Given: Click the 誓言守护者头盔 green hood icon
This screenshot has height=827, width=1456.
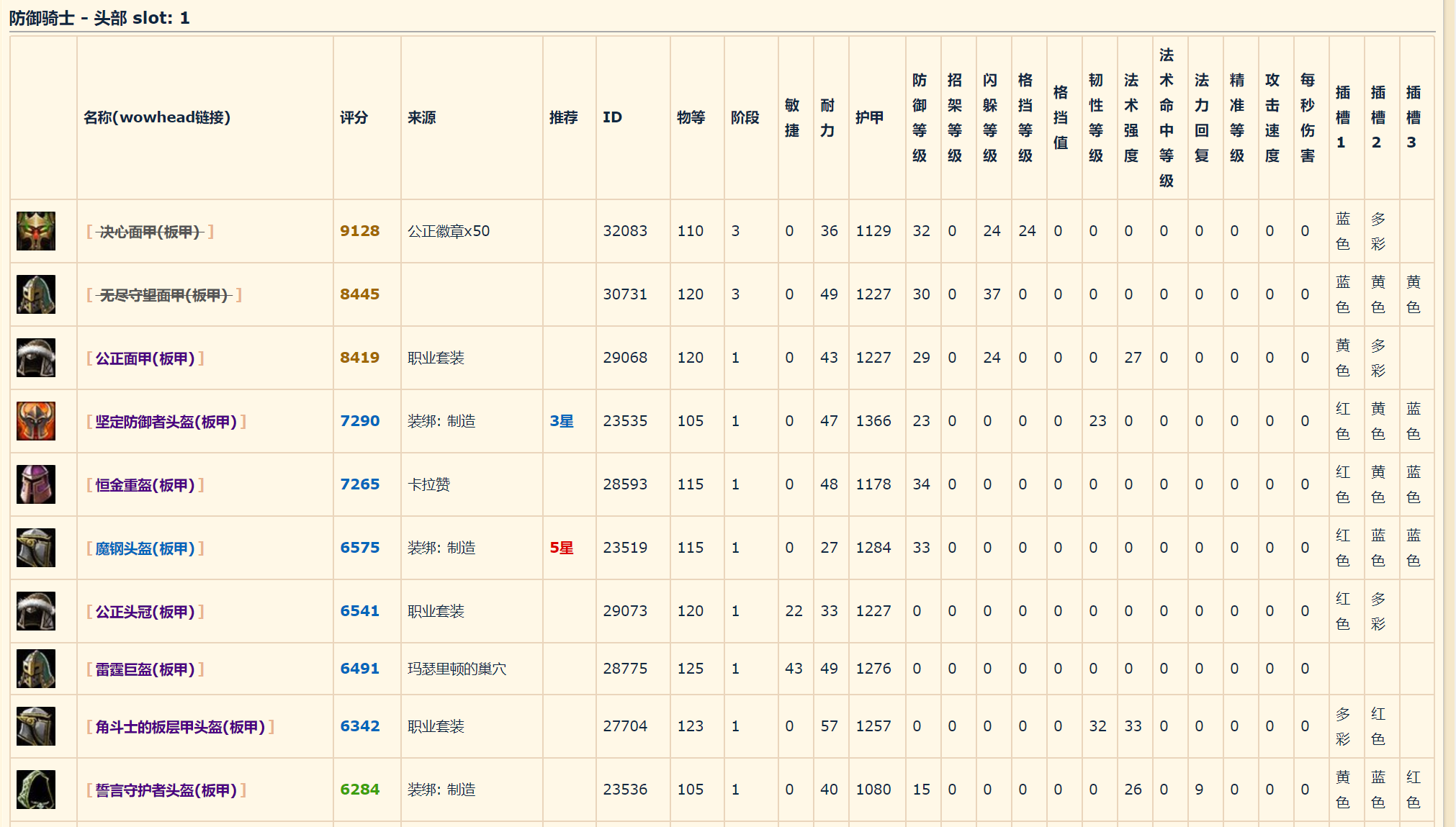Looking at the screenshot, I should (36, 790).
